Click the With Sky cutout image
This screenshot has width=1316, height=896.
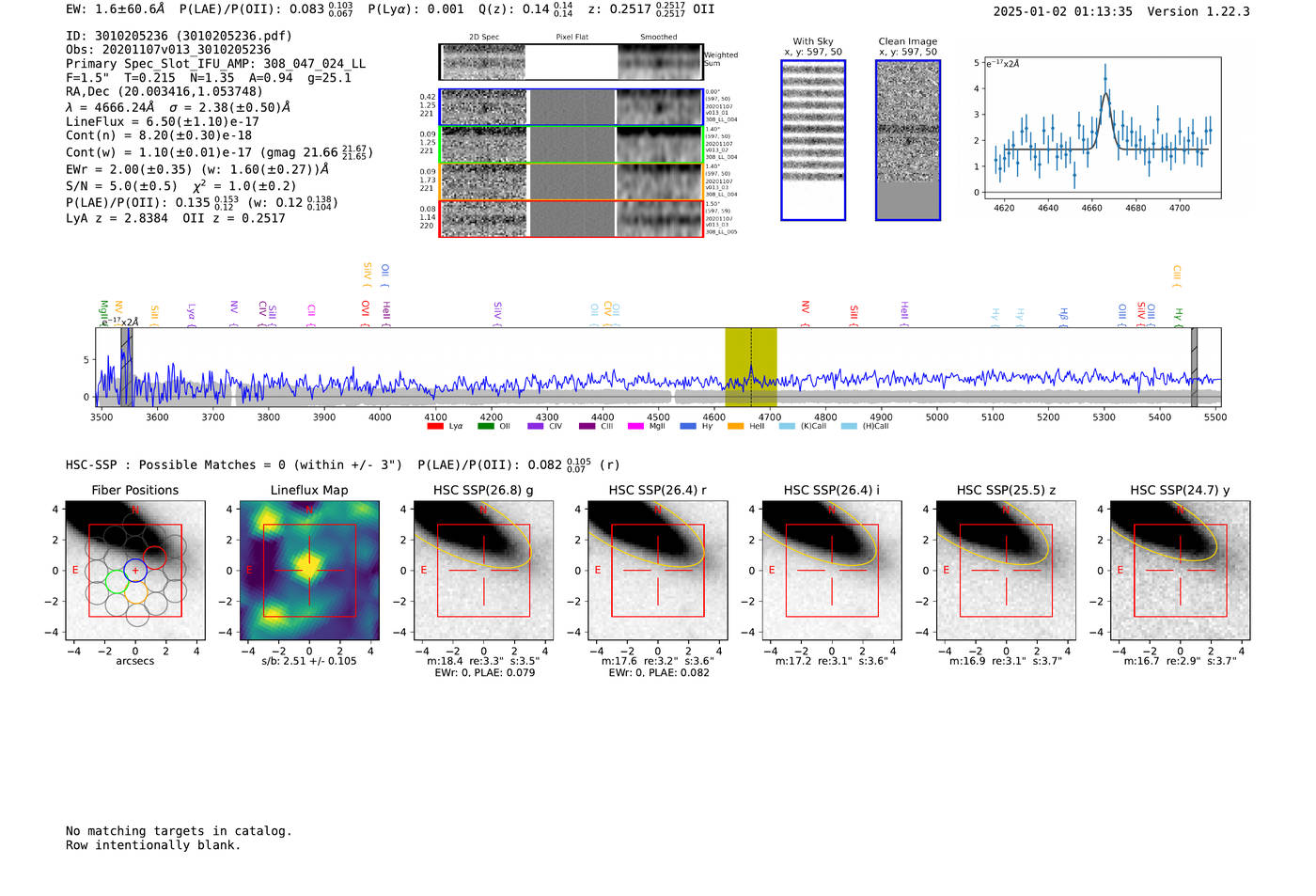coord(813,140)
